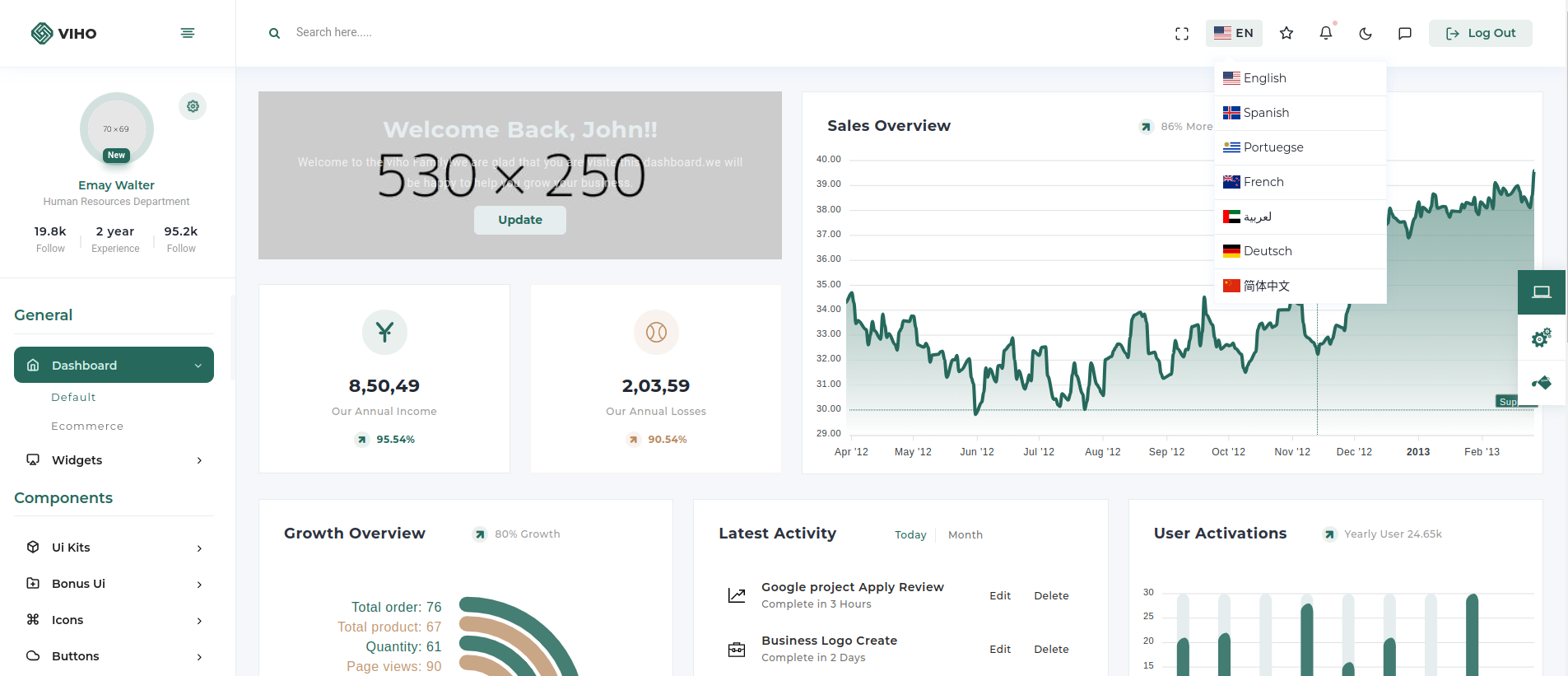Open the EN language dropdown
1568x676 pixels.
point(1233,33)
